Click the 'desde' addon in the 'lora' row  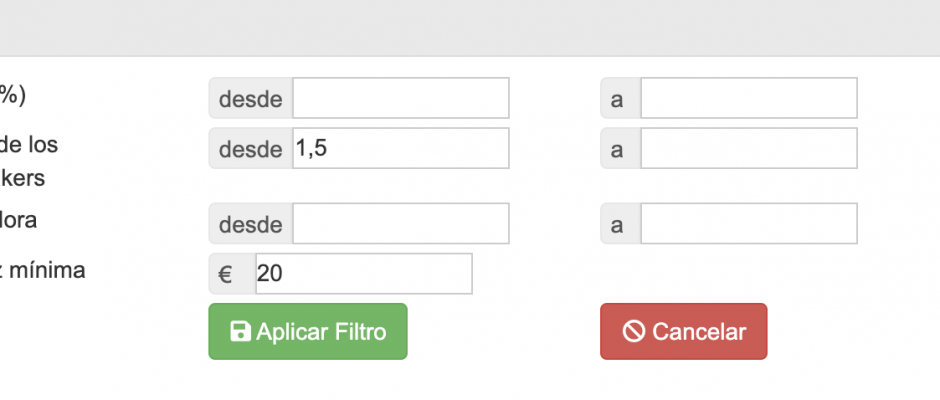(251, 224)
